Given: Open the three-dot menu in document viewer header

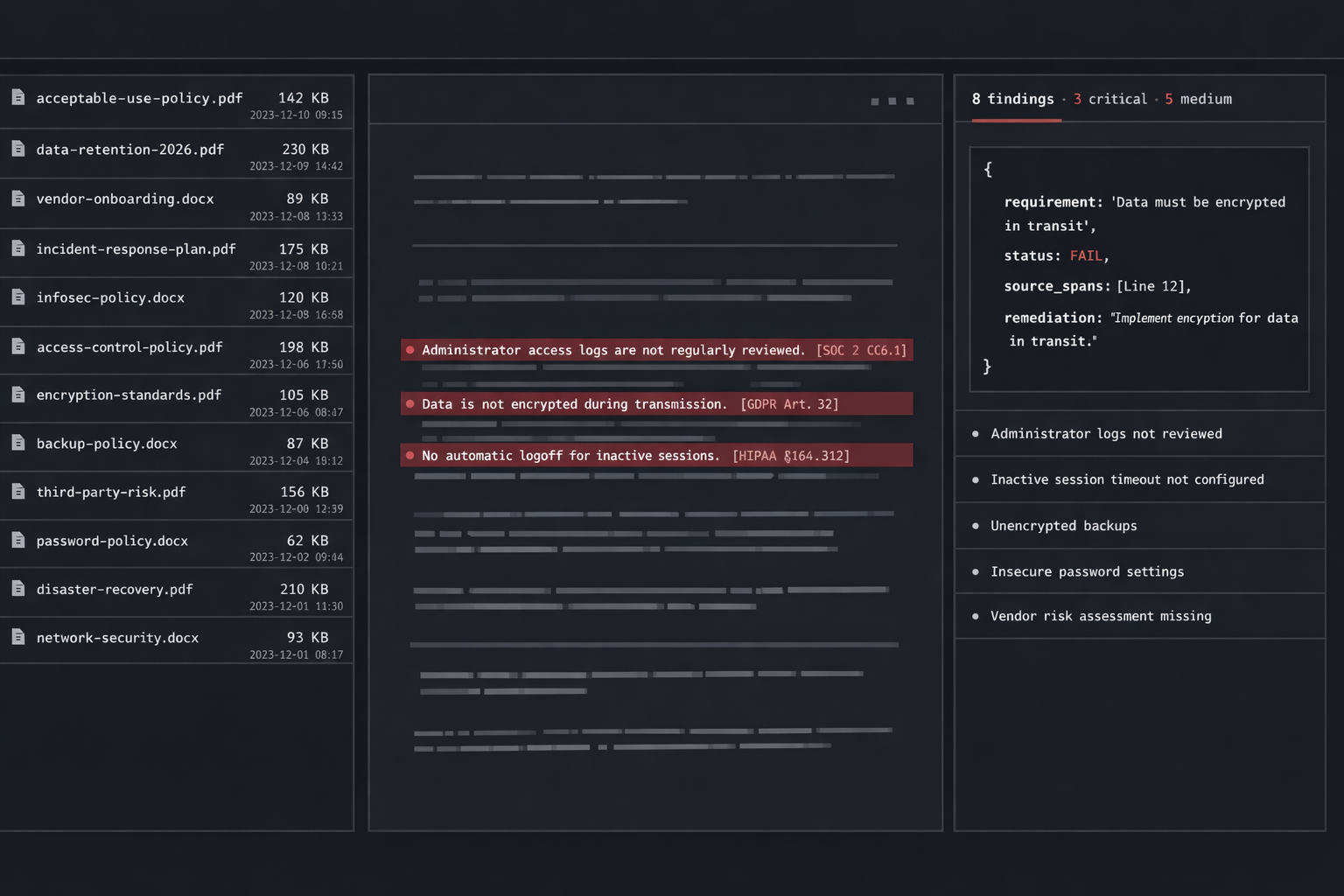Looking at the screenshot, I should point(892,101).
